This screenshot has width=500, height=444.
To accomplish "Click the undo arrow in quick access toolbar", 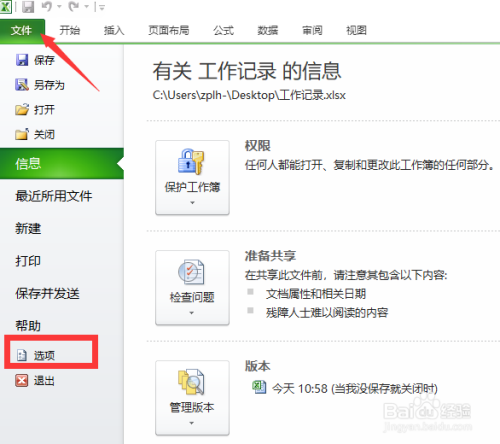I will 47,6.
